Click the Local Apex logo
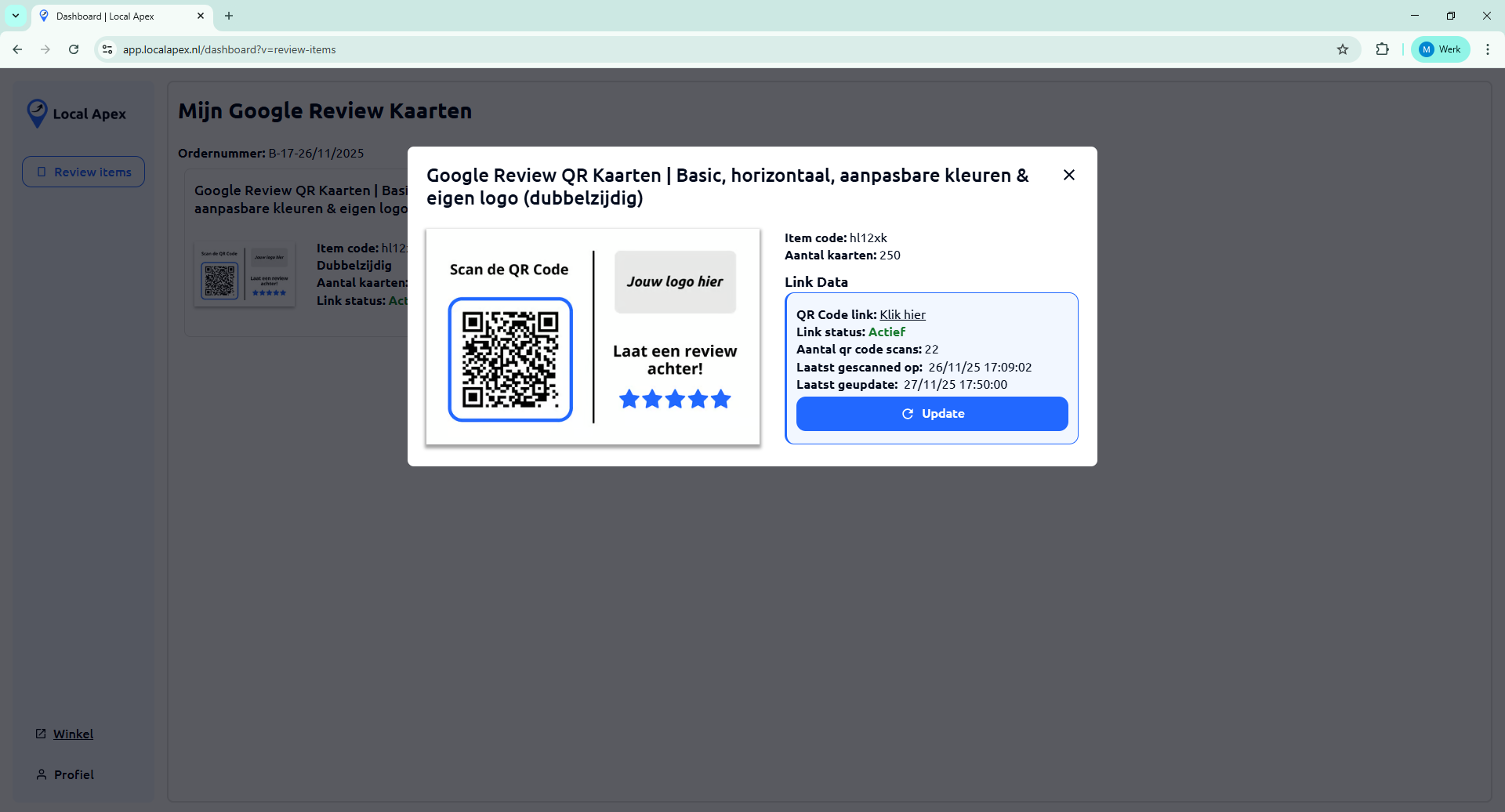The width and height of the screenshot is (1505, 812). point(76,113)
